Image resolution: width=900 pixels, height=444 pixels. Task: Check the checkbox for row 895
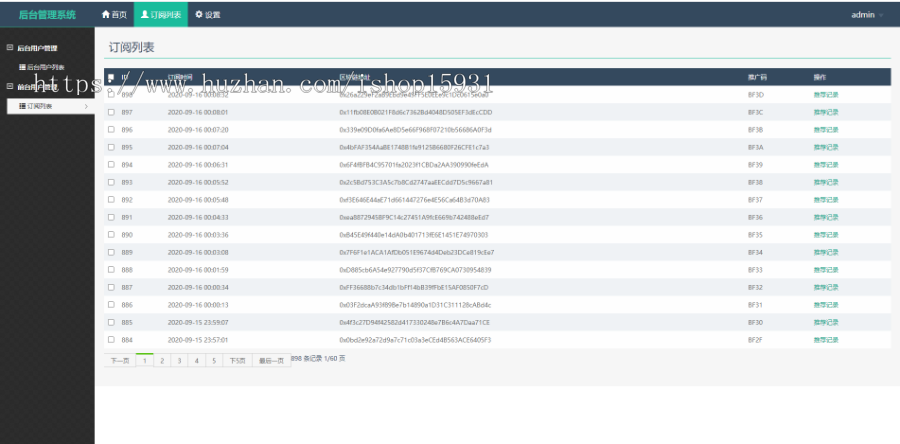pos(111,147)
